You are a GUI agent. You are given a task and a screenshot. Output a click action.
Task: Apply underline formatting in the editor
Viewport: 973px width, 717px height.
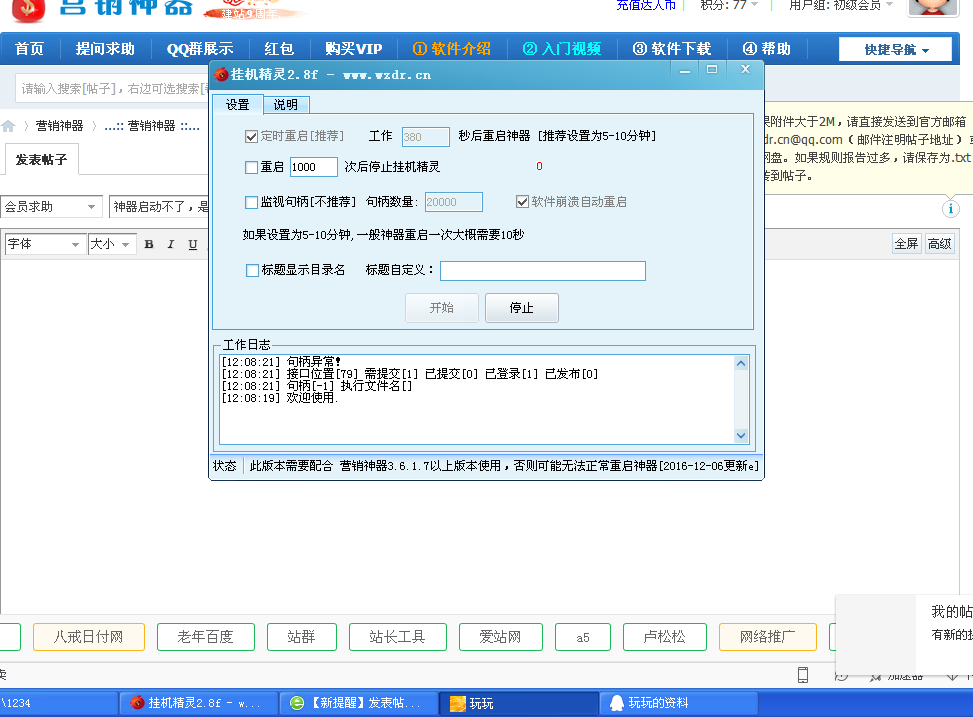click(x=193, y=245)
